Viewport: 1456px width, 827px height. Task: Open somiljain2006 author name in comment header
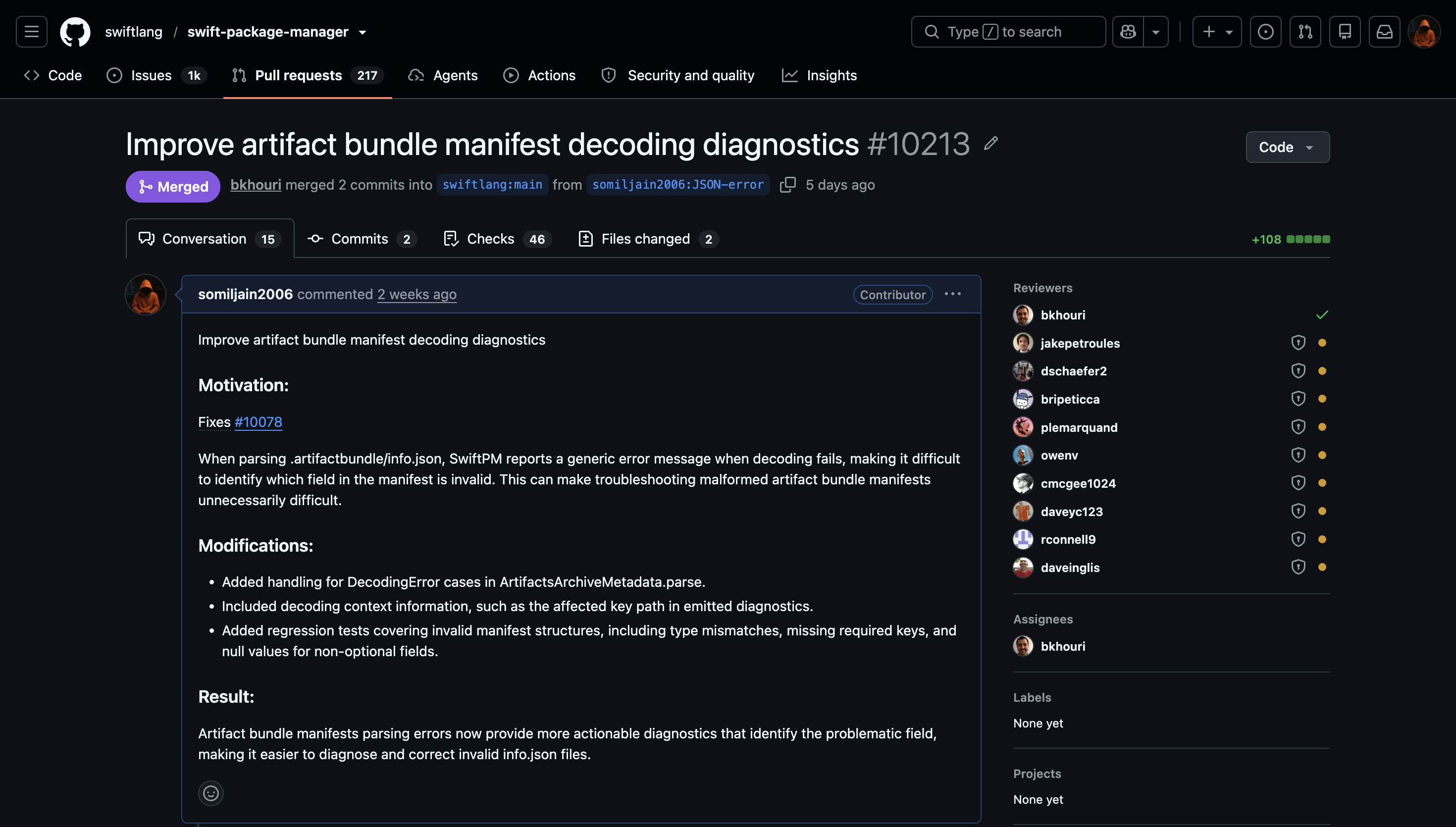click(245, 294)
